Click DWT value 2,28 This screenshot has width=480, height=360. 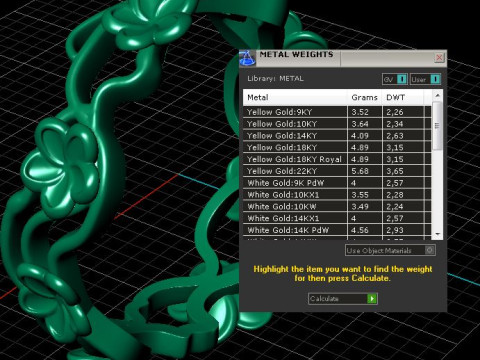click(x=395, y=195)
